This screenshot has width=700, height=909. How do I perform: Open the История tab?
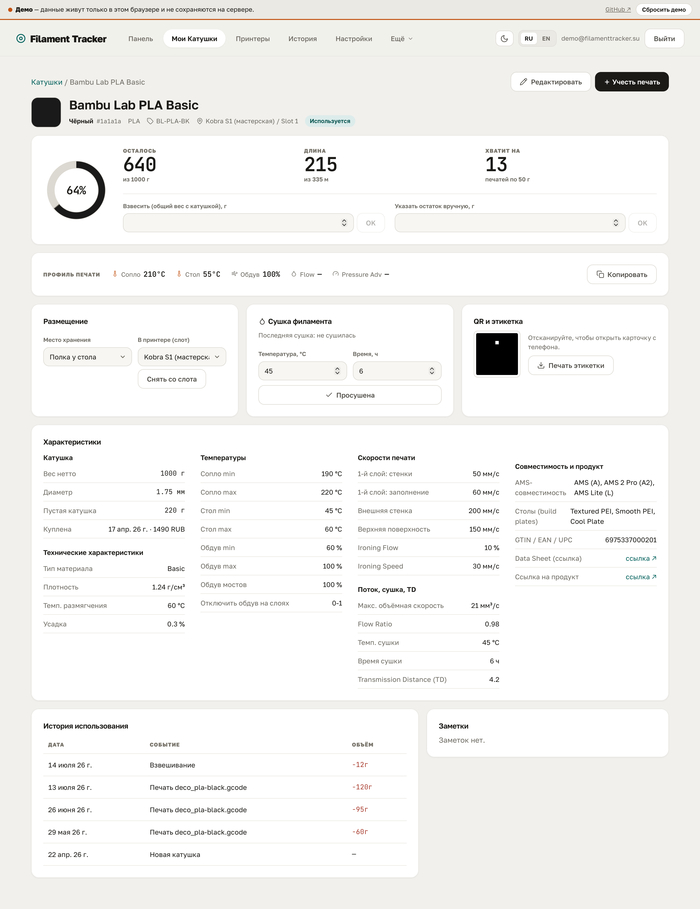pos(302,39)
